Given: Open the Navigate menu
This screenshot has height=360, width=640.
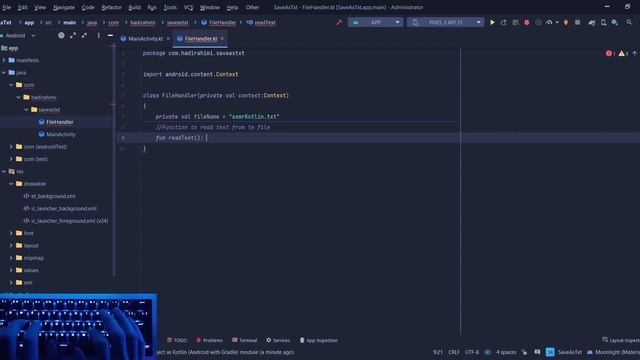Looking at the screenshot, I should pos(64,7).
